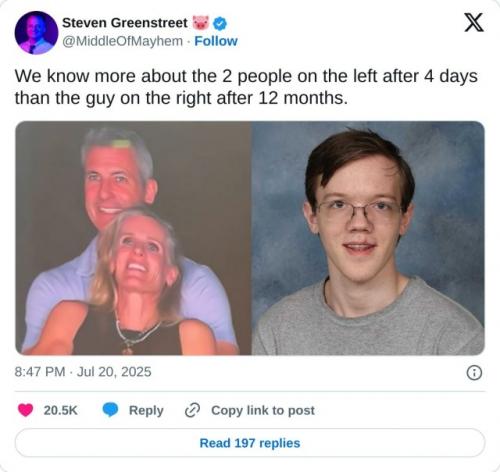Click the Reply text label
Viewport: 500px width, 472px height.
point(146,411)
